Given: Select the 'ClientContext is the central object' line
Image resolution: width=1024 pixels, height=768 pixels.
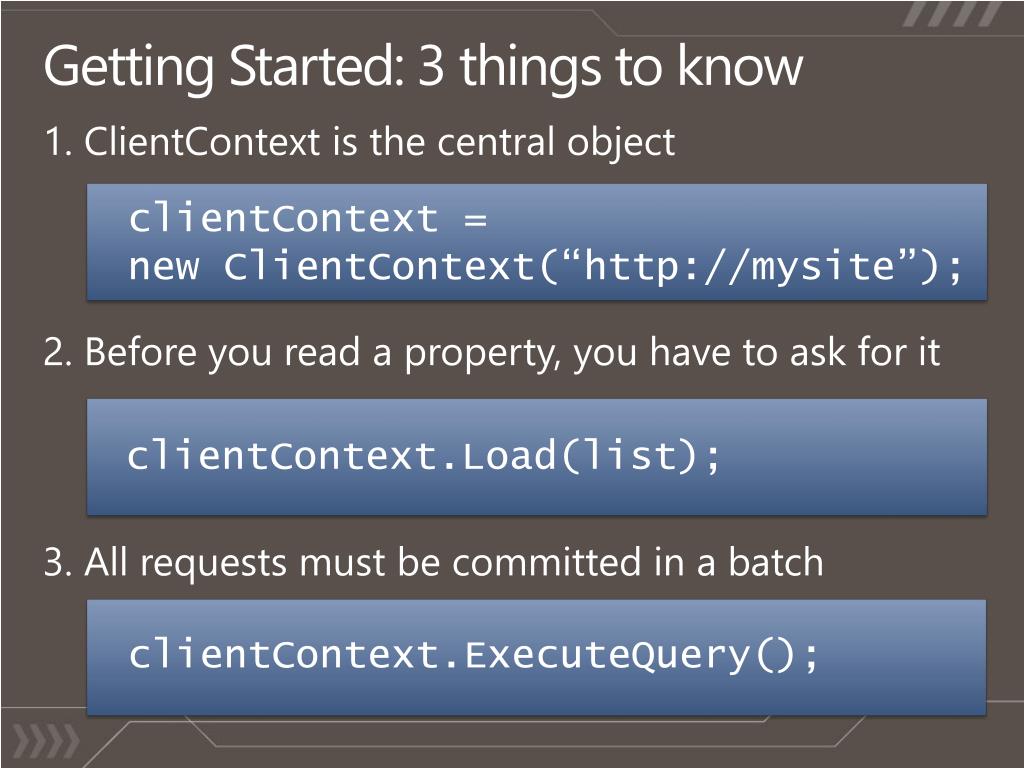Looking at the screenshot, I should tap(379, 142).
